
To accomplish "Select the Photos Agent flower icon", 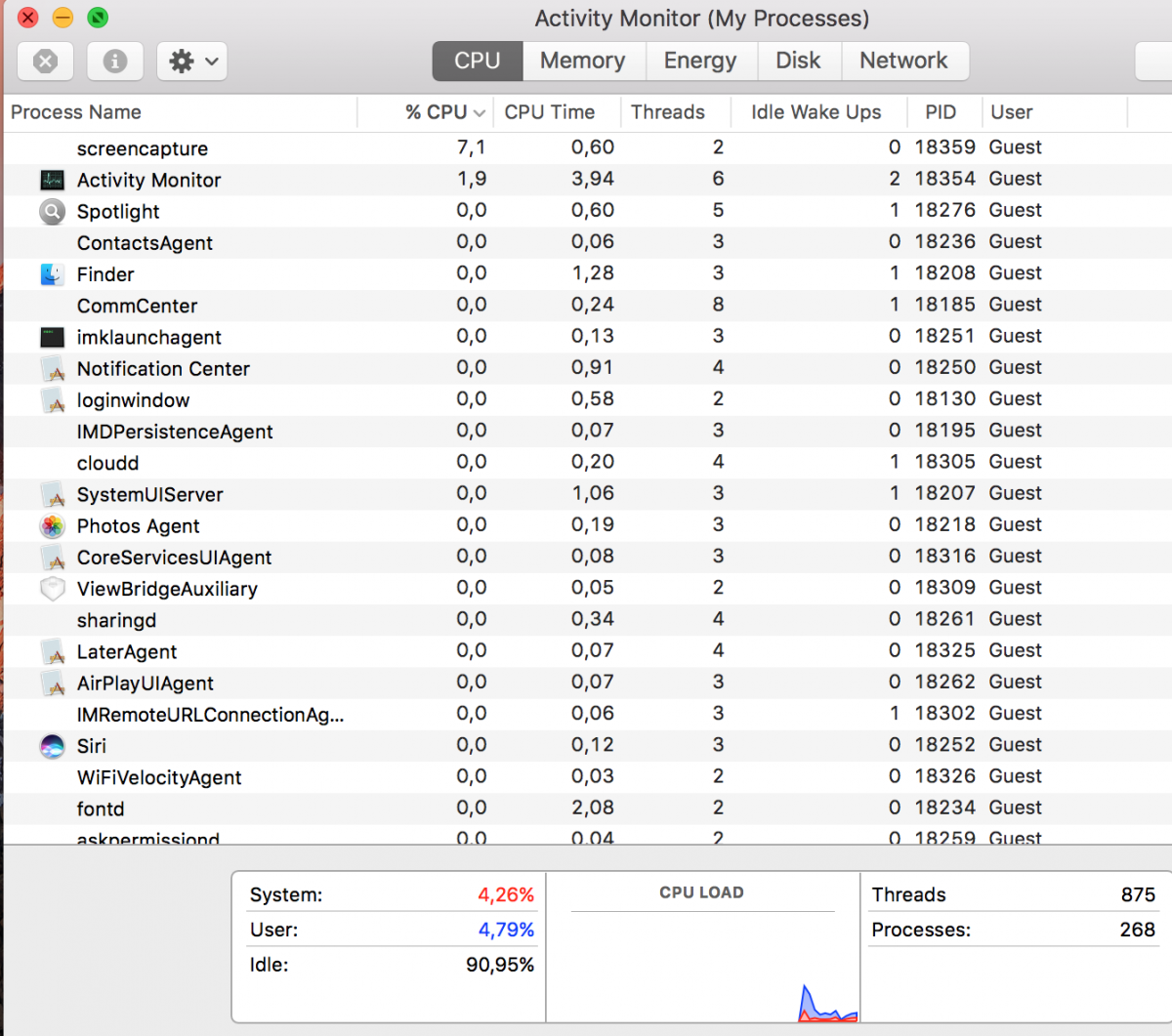I will point(52,526).
